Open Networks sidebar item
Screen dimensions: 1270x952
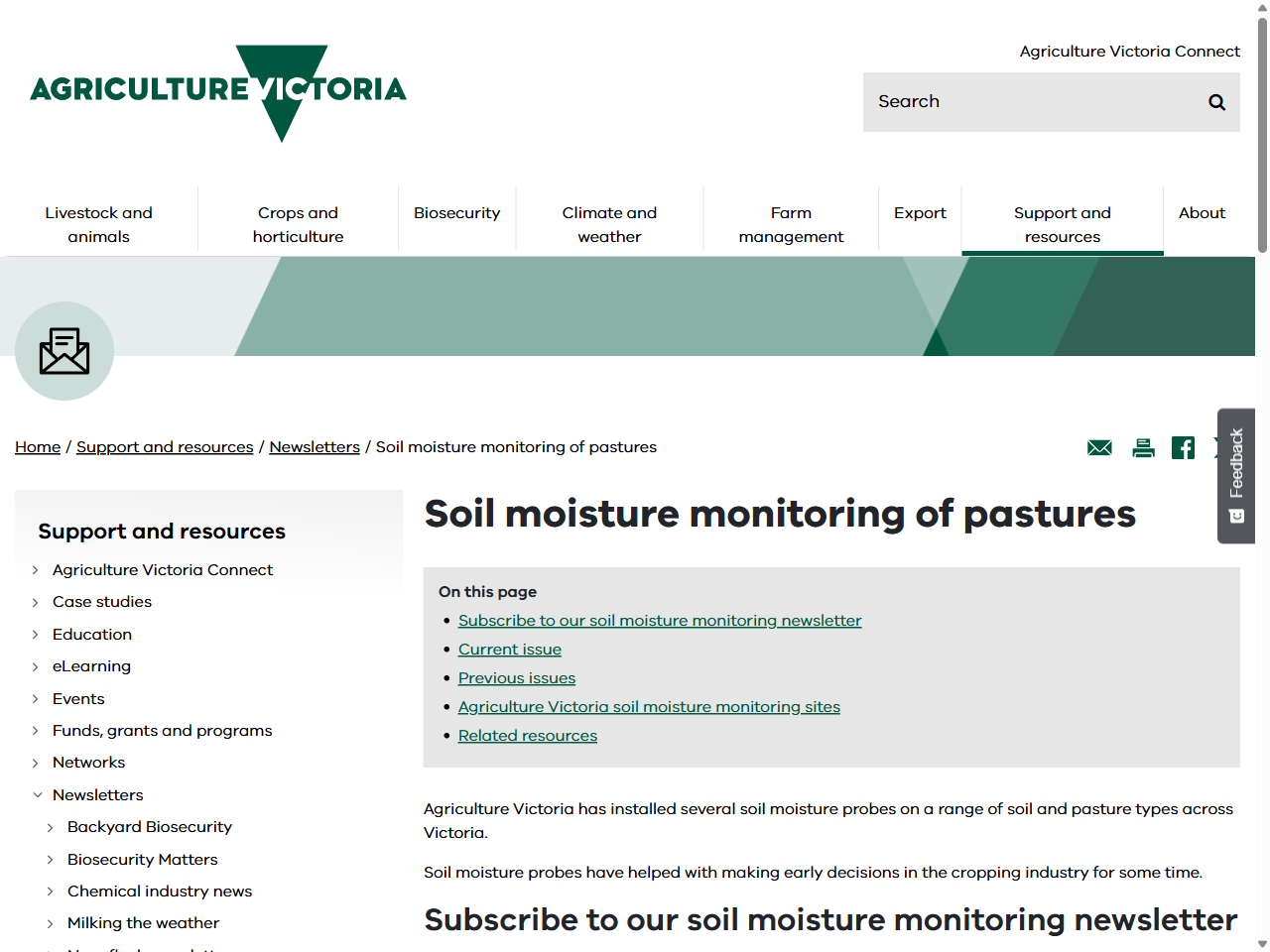pos(89,763)
